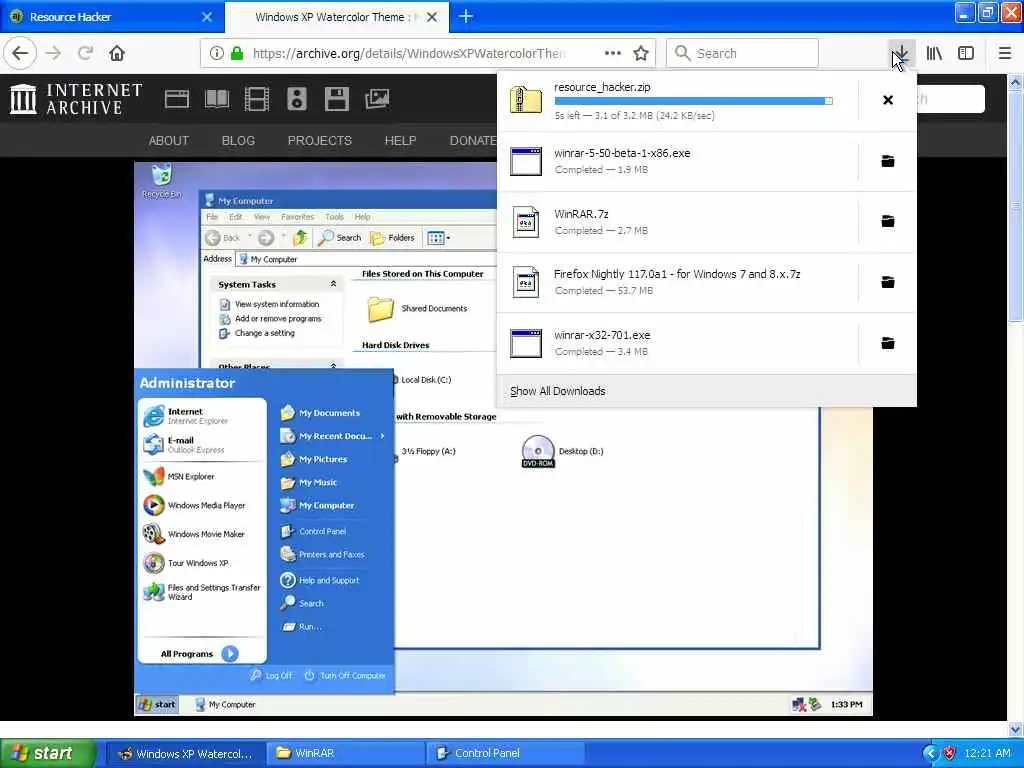The width and height of the screenshot is (1024, 768).
Task: Click the Watercolor theme screenshot image
Action: coord(503,439)
